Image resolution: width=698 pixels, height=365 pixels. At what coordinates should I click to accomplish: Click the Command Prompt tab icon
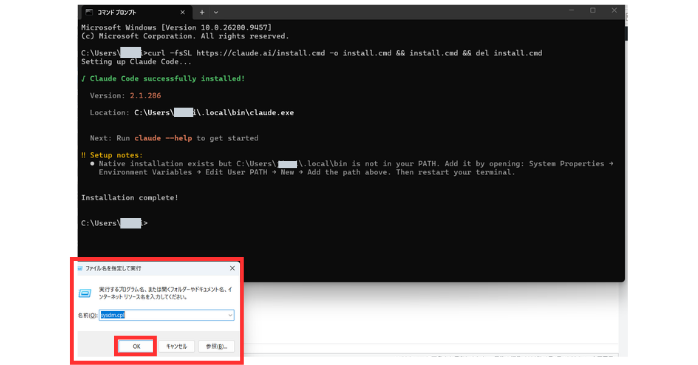[89, 12]
